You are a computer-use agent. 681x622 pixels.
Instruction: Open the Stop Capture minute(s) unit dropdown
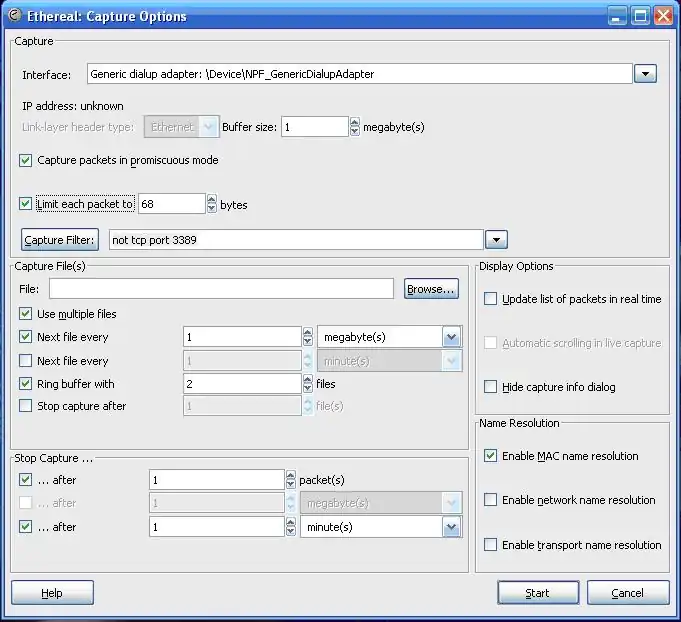click(x=451, y=527)
